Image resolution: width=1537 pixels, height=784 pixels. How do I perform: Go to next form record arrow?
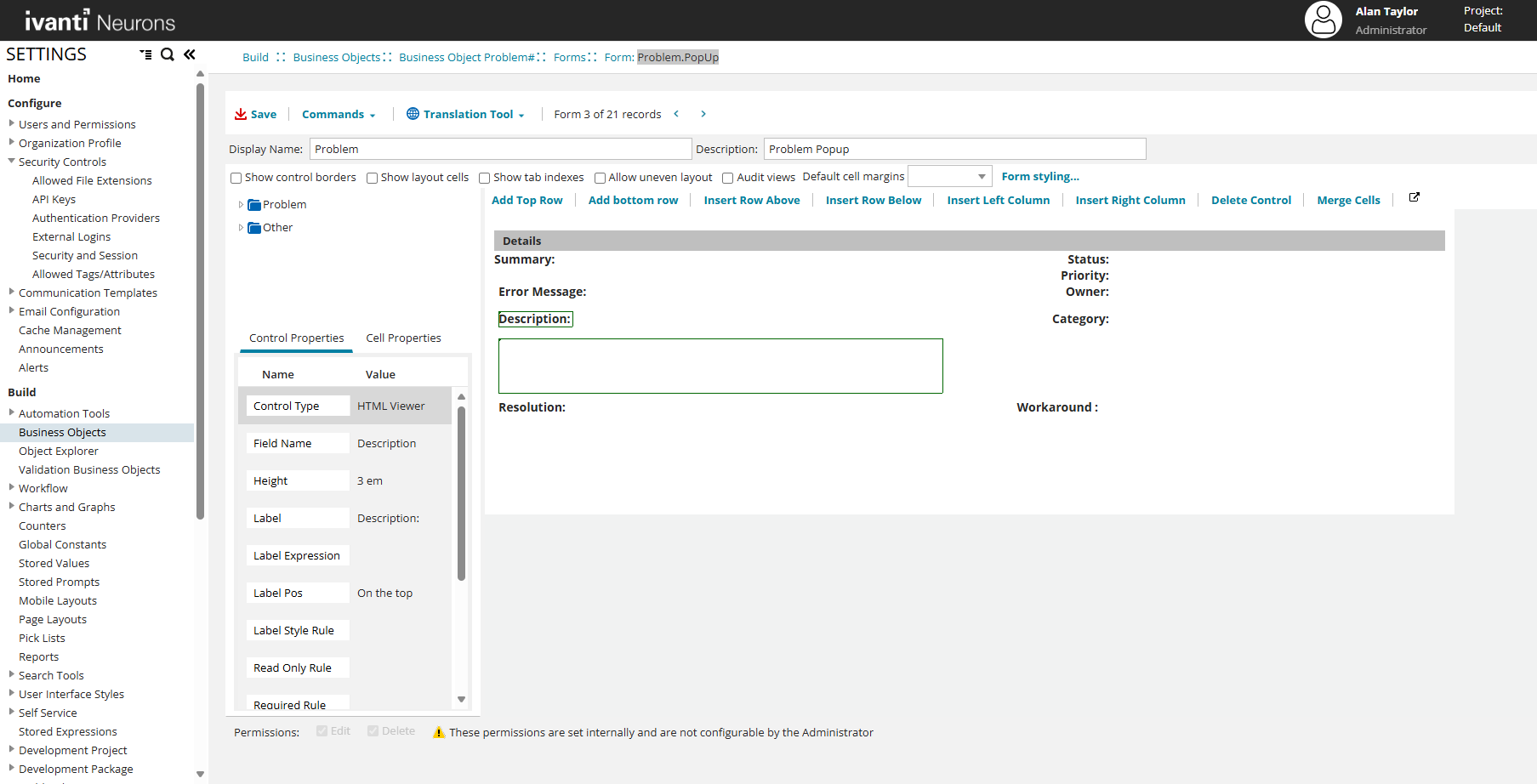point(703,114)
